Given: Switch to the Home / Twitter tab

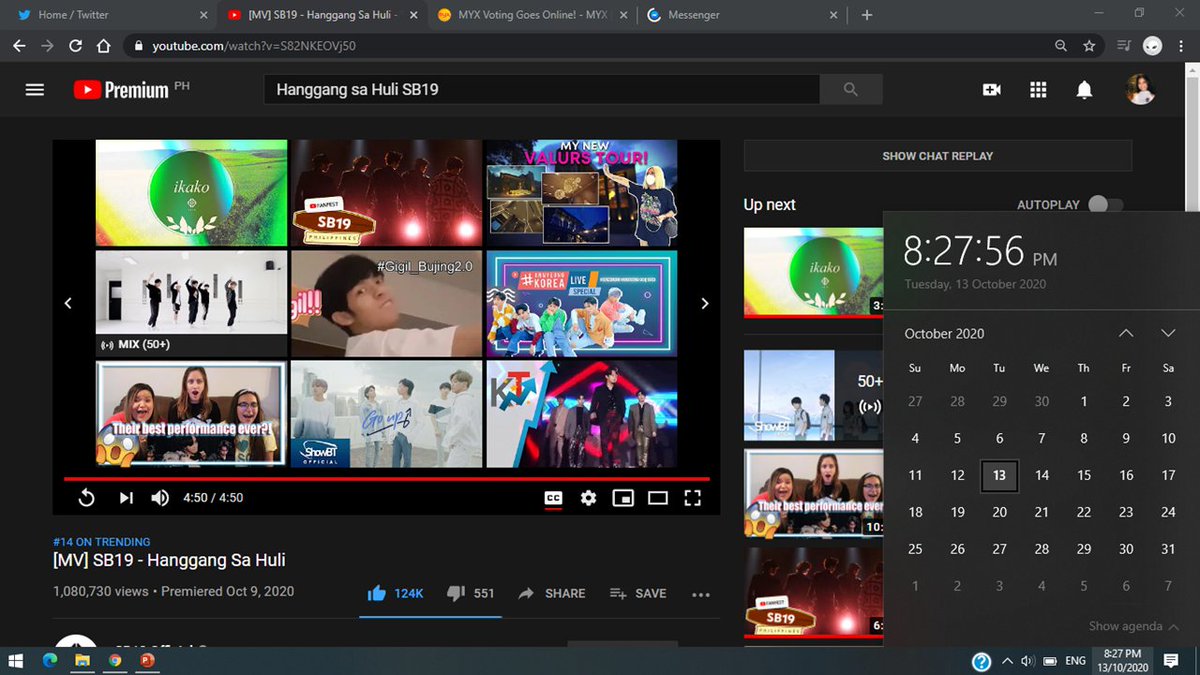Looking at the screenshot, I should [113, 15].
